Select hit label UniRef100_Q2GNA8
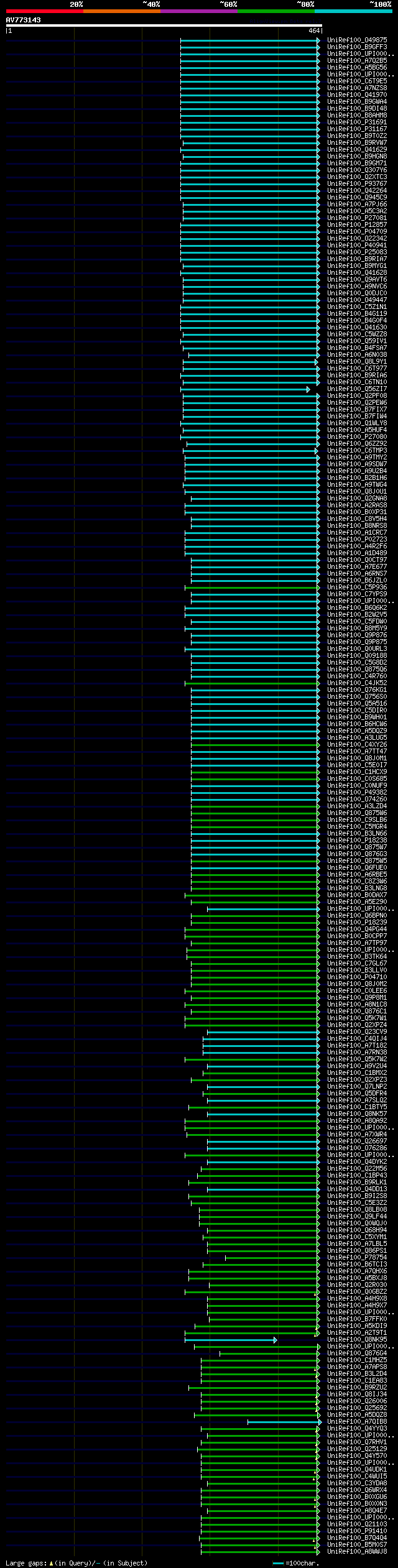The width and height of the screenshot is (398, 1568). pyautogui.click(x=357, y=498)
